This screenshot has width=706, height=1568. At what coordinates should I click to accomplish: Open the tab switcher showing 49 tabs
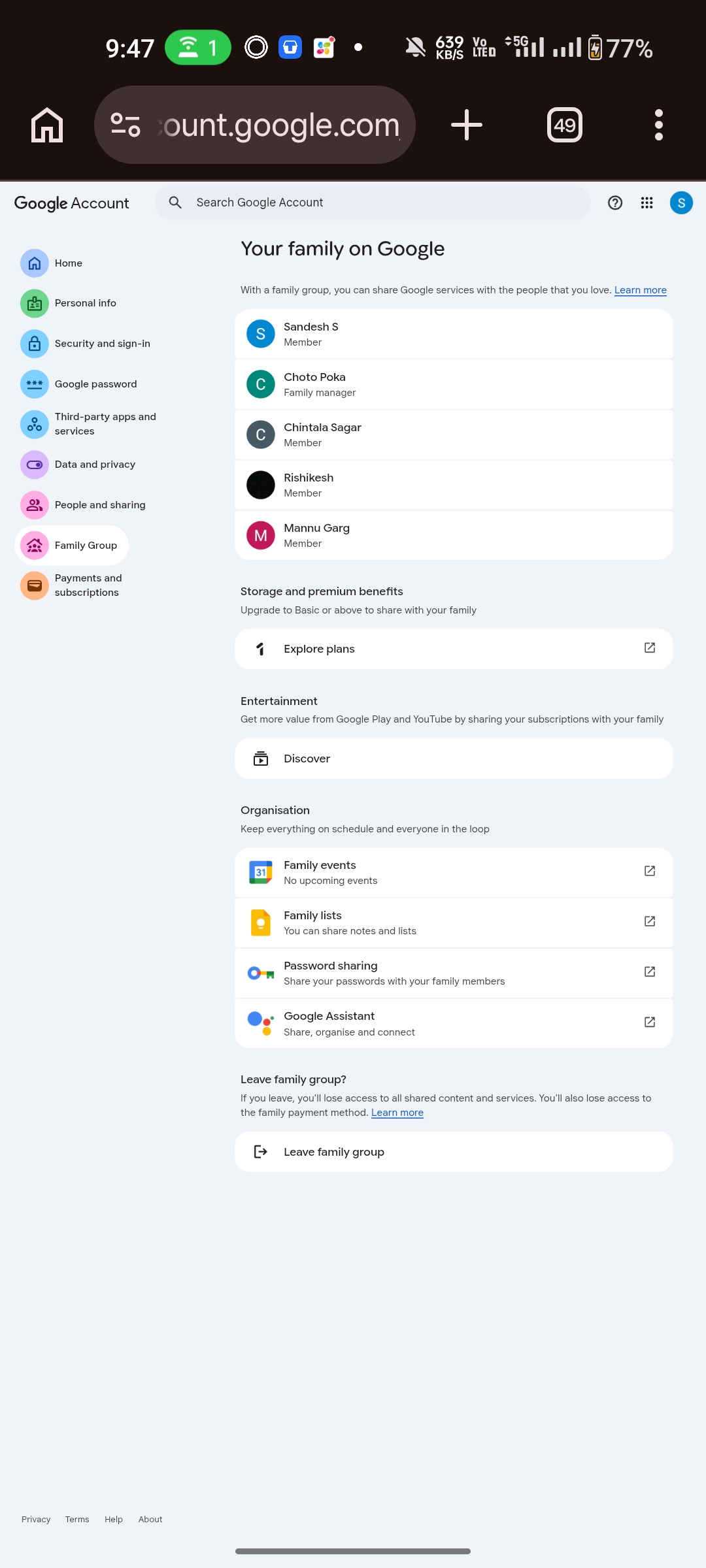point(565,125)
